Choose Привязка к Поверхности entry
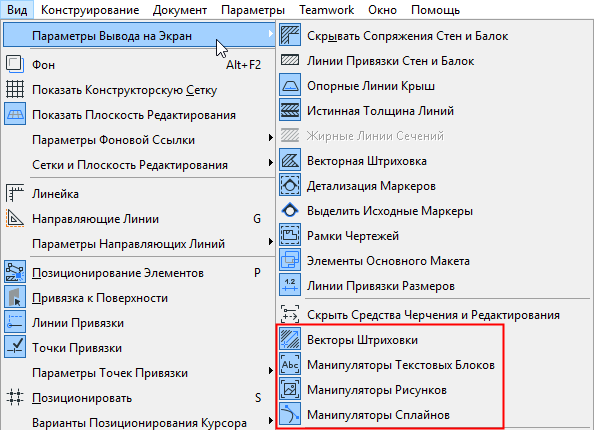 139,297
